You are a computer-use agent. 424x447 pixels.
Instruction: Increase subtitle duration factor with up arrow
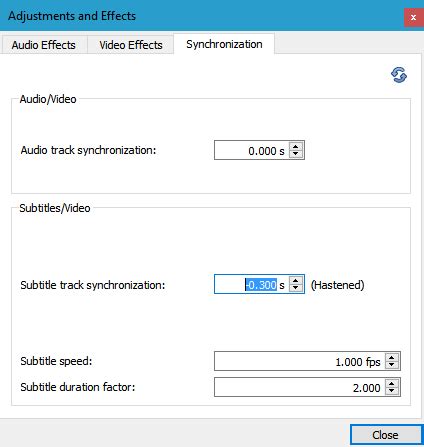(392, 383)
